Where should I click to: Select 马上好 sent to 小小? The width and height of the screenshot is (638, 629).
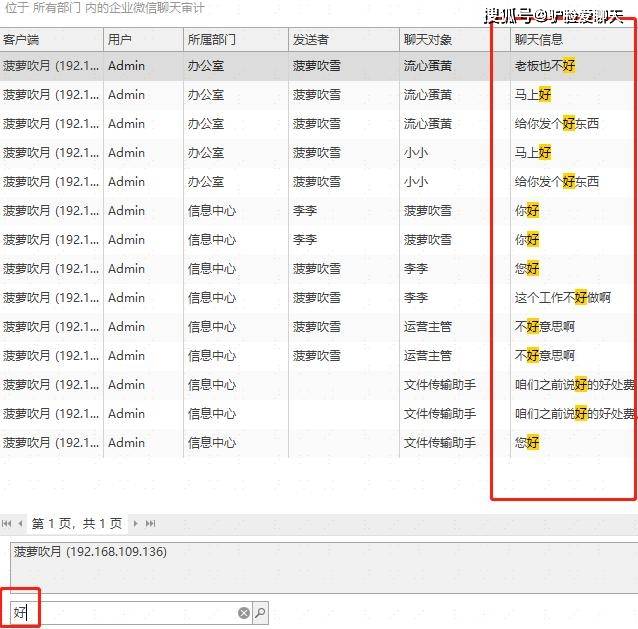(x=533, y=153)
